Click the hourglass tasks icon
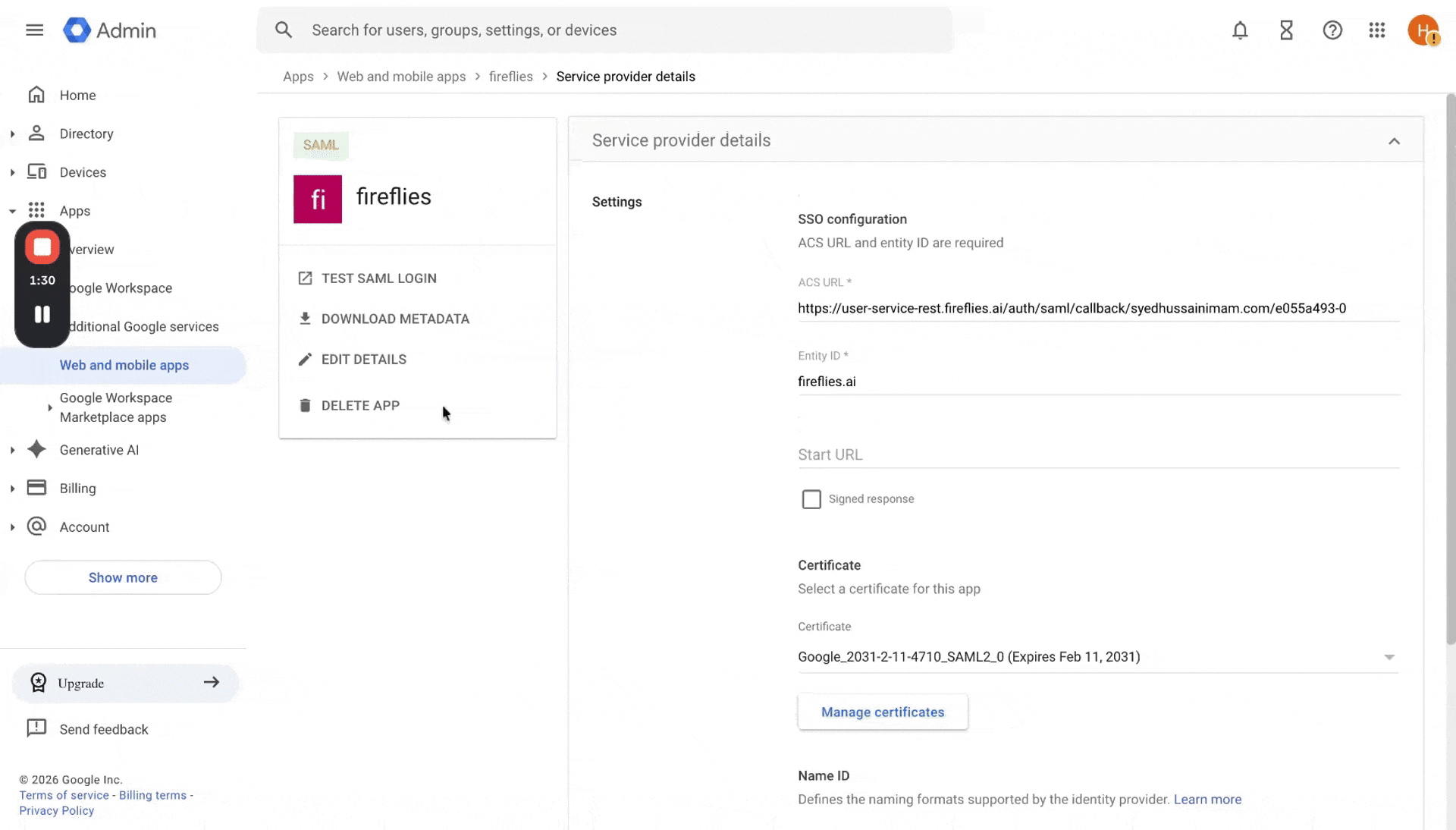 point(1286,30)
